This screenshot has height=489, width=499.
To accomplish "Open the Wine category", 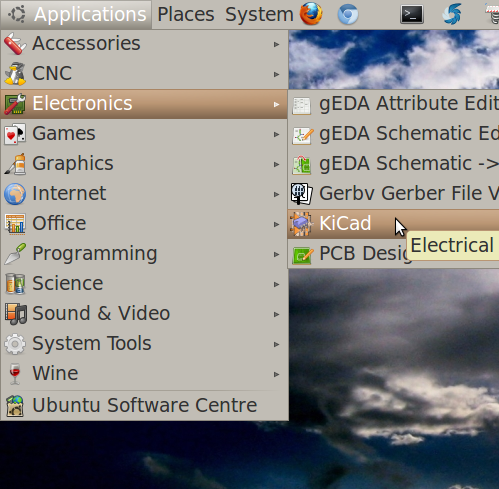I will 144,373.
